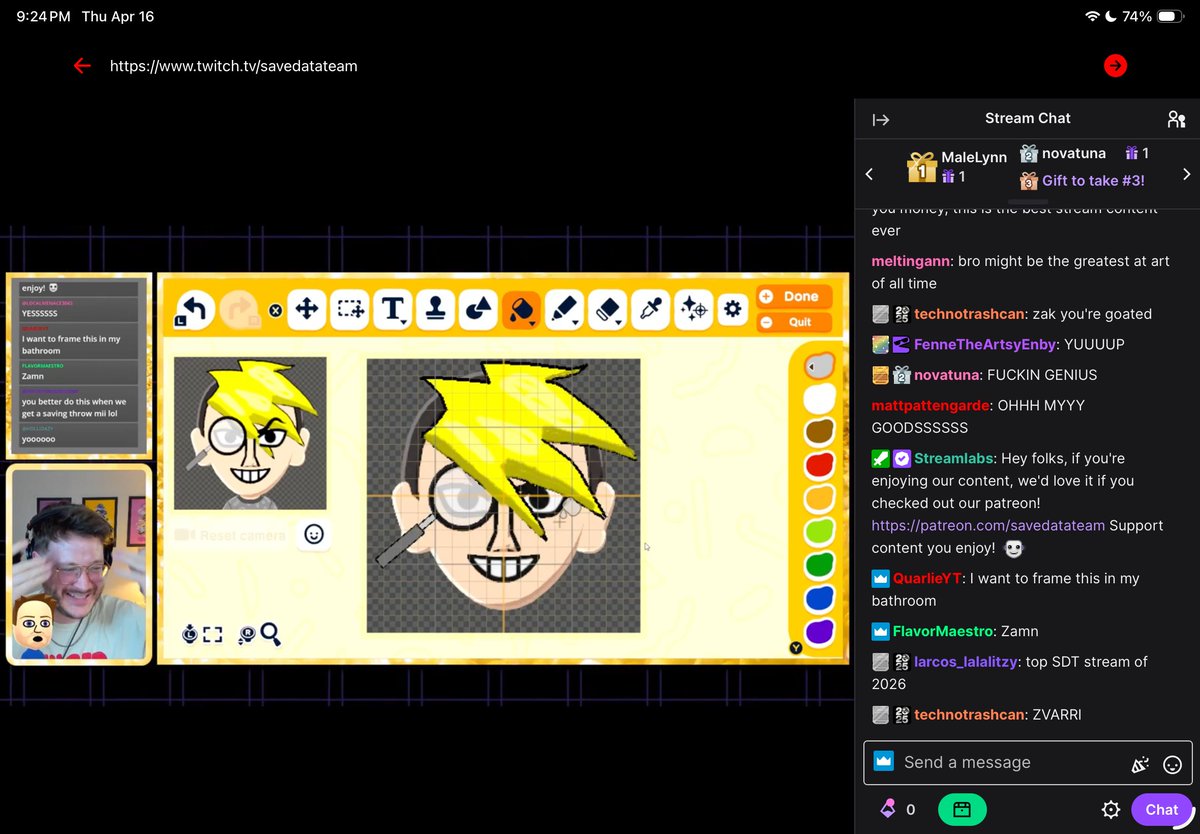Screen dimensions: 1200x834
Task: Choose the white color swatch
Action: [x=819, y=399]
